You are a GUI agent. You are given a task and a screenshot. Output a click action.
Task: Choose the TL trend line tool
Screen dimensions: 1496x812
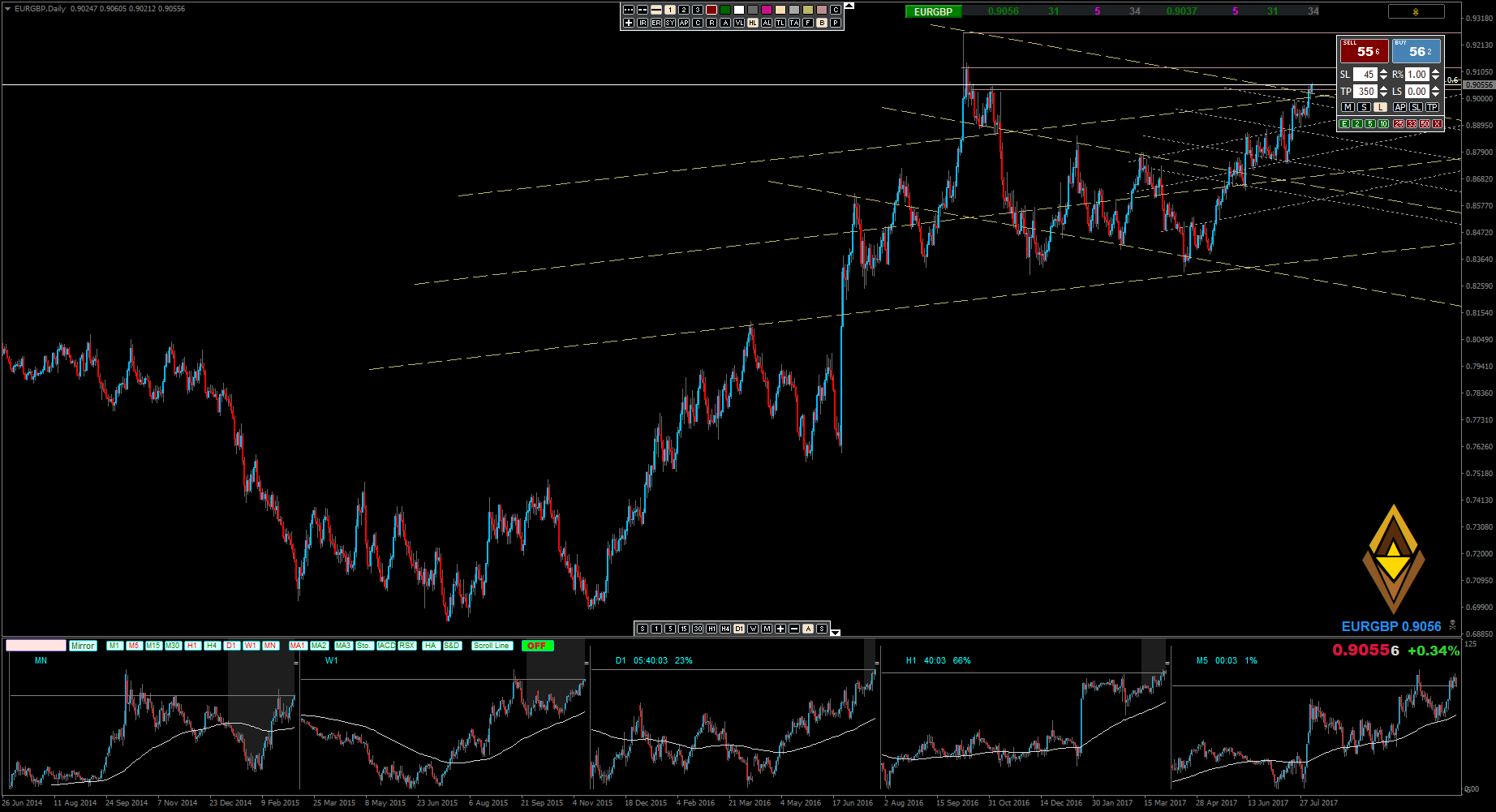pos(780,23)
